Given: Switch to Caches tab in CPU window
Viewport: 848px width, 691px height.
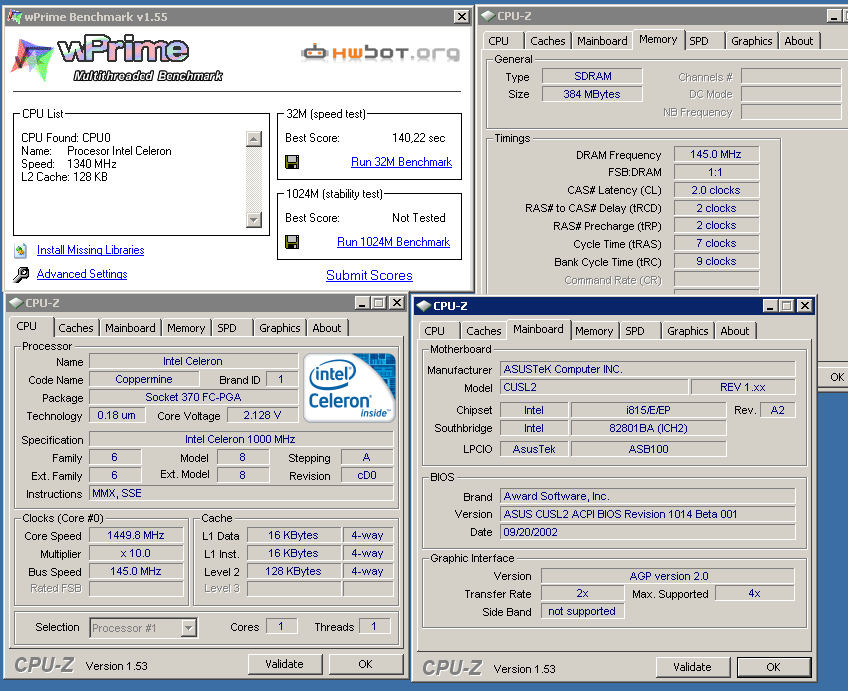Looking at the screenshot, I should click(x=76, y=328).
